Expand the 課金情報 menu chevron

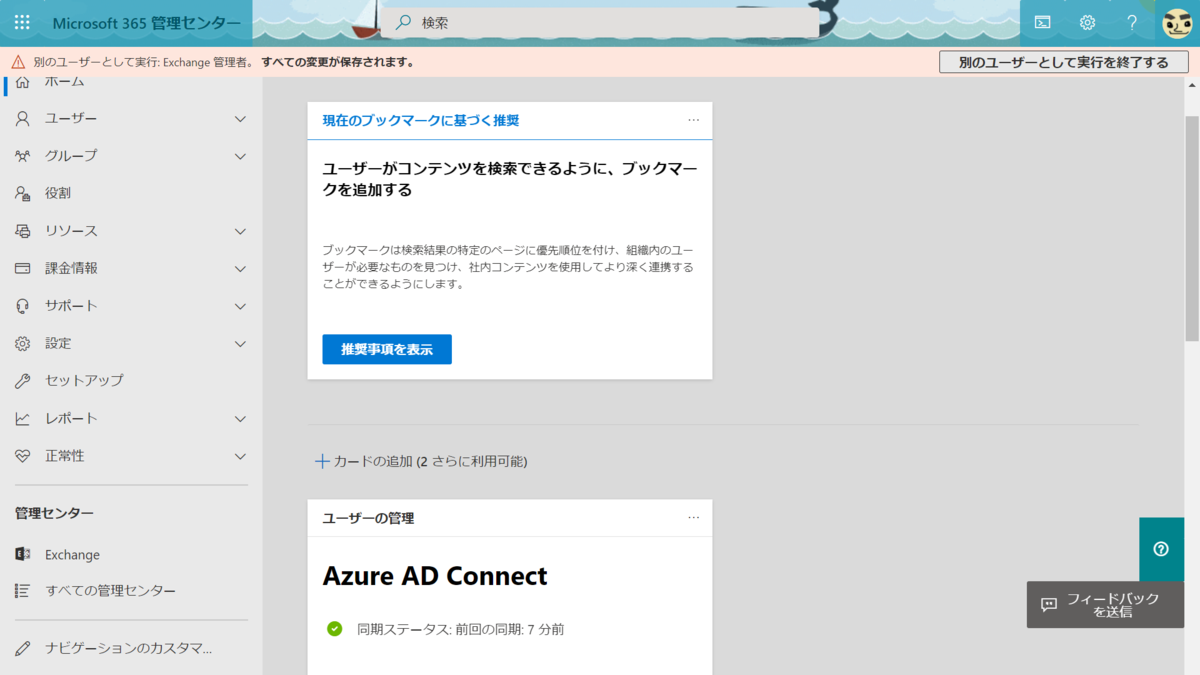click(240, 268)
